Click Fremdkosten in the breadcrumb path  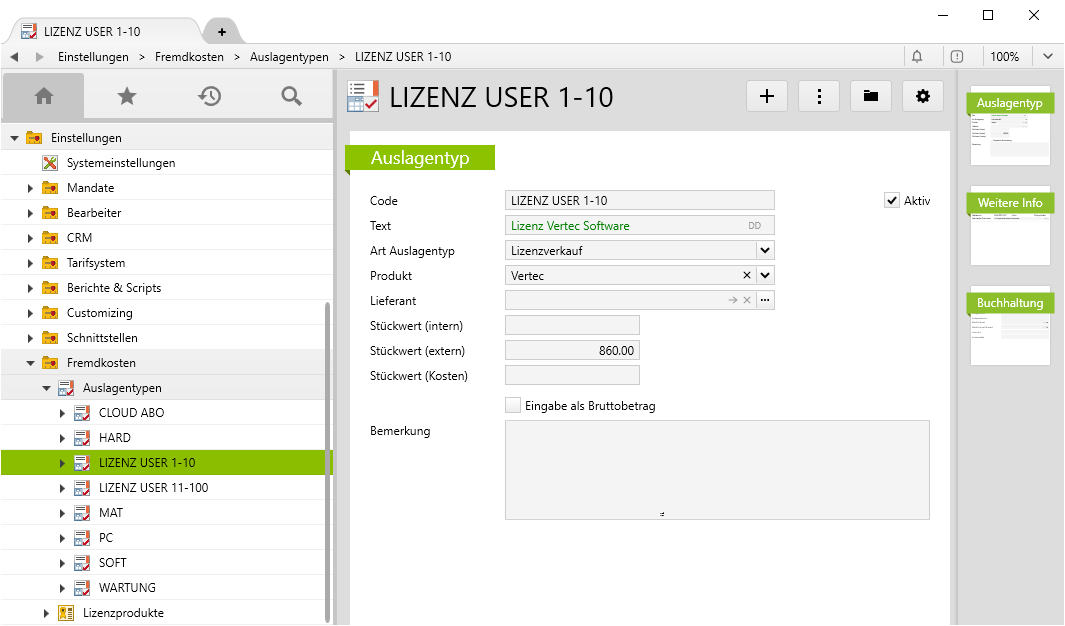[x=189, y=57]
